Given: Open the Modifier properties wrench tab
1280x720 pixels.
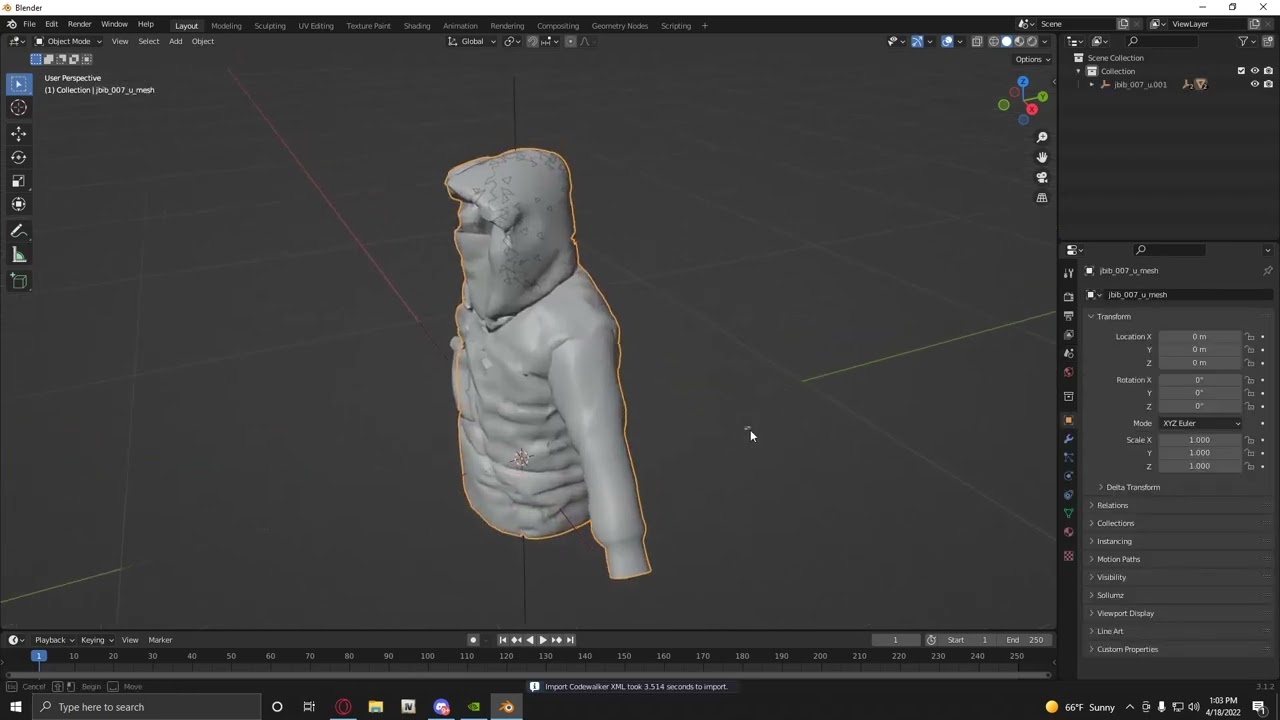Looking at the screenshot, I should [1068, 439].
